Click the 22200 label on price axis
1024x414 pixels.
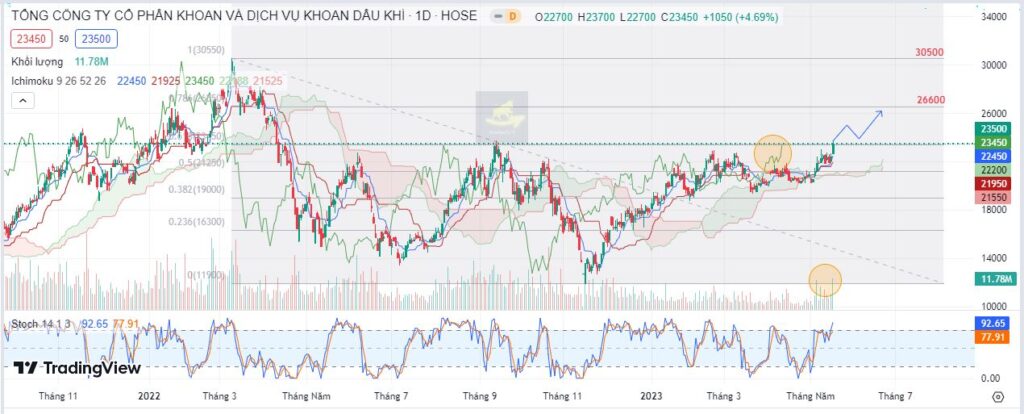pyautogui.click(x=993, y=170)
